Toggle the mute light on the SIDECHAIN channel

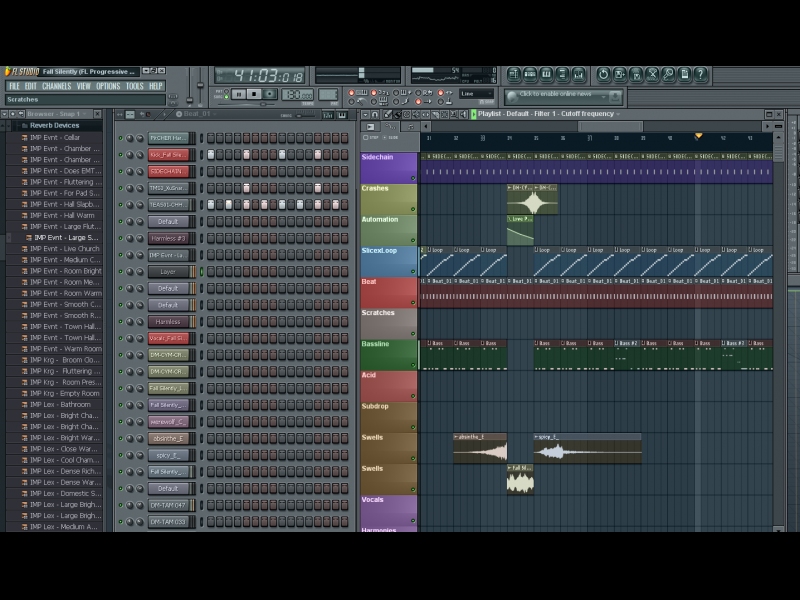point(120,172)
